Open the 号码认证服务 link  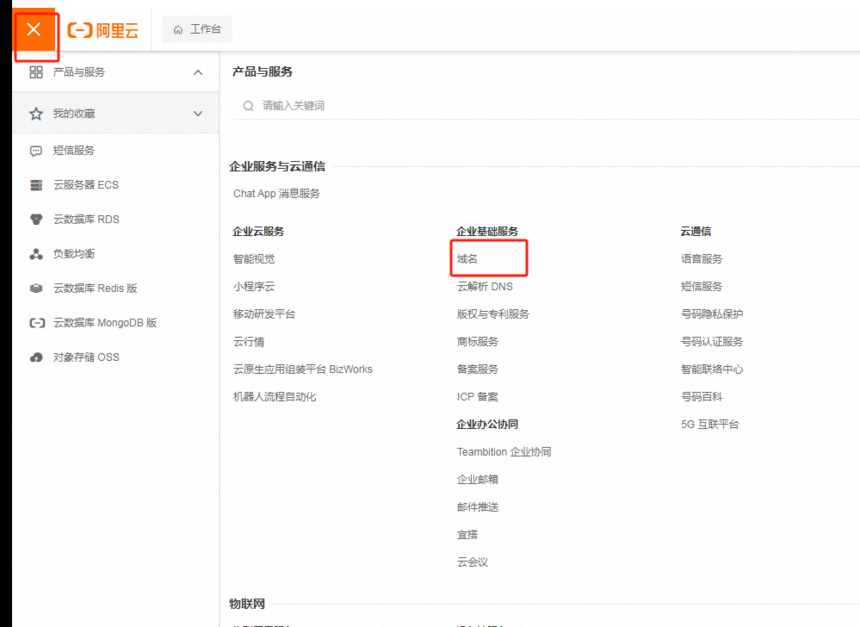(x=712, y=342)
